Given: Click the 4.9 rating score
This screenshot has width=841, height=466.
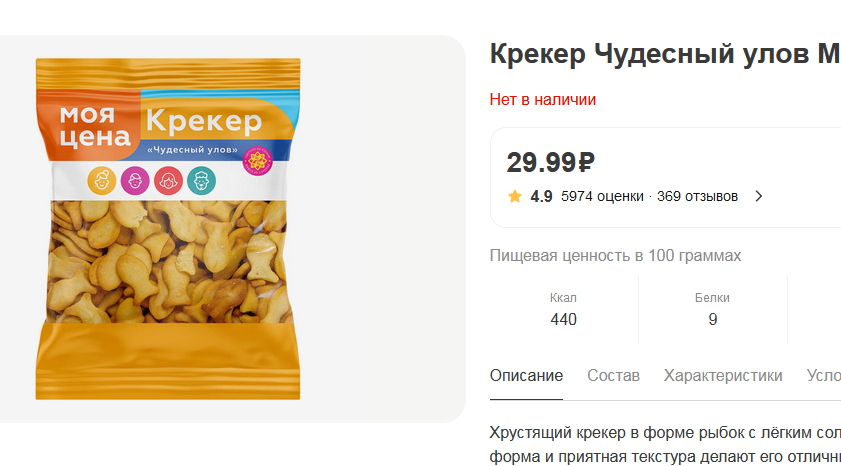Looking at the screenshot, I should [x=541, y=196].
